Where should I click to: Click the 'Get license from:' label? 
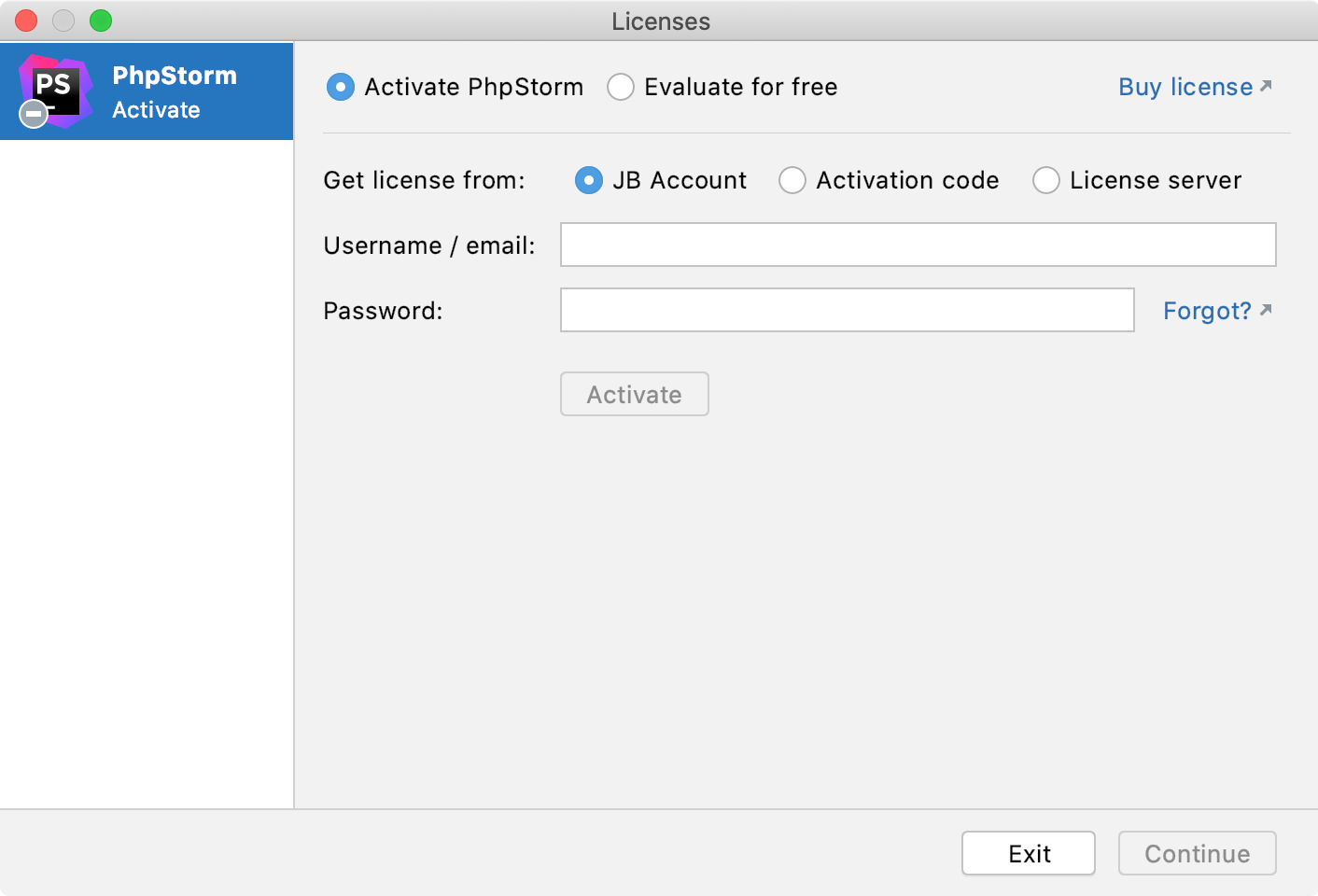pos(424,180)
